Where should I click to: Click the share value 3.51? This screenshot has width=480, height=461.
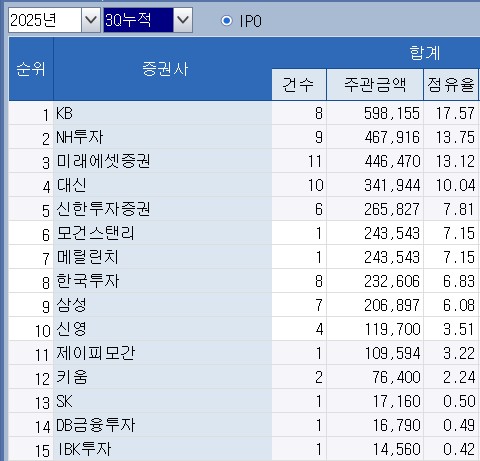pos(459,329)
